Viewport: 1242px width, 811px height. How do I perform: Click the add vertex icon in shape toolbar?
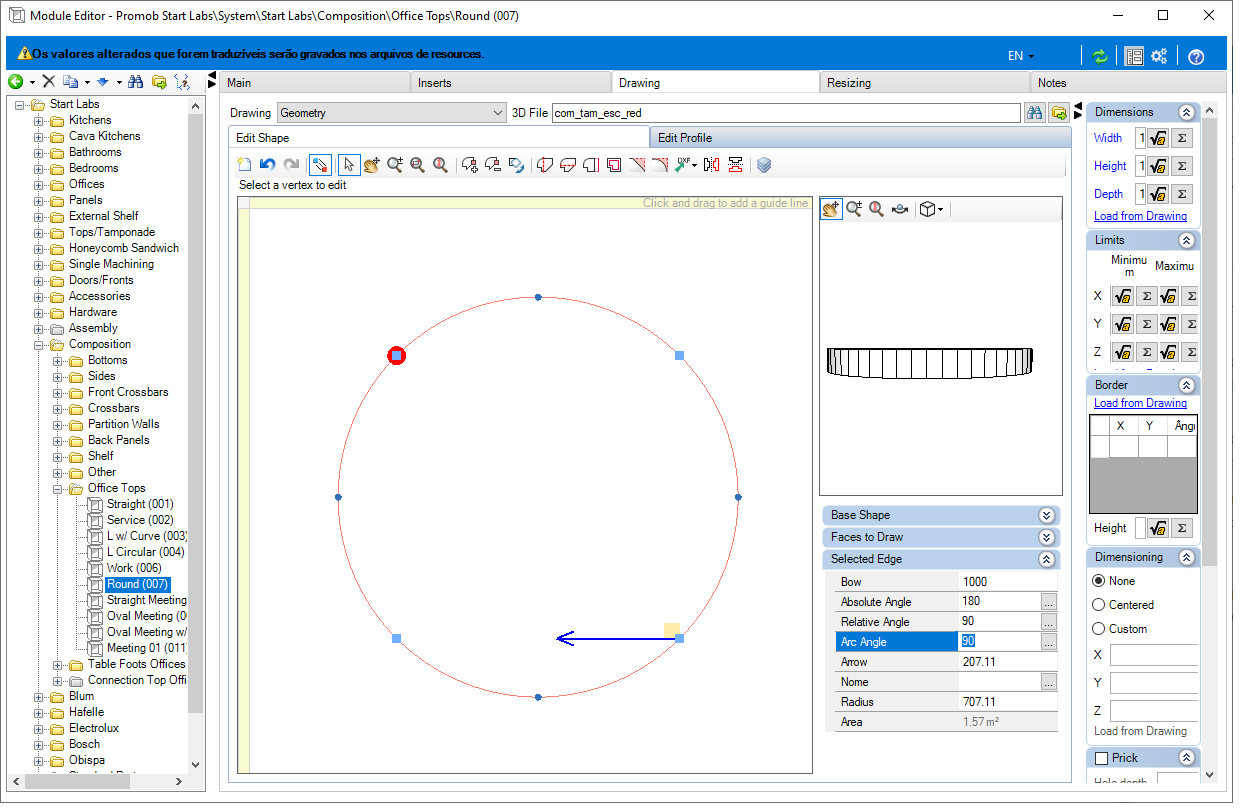pyautogui.click(x=469, y=165)
